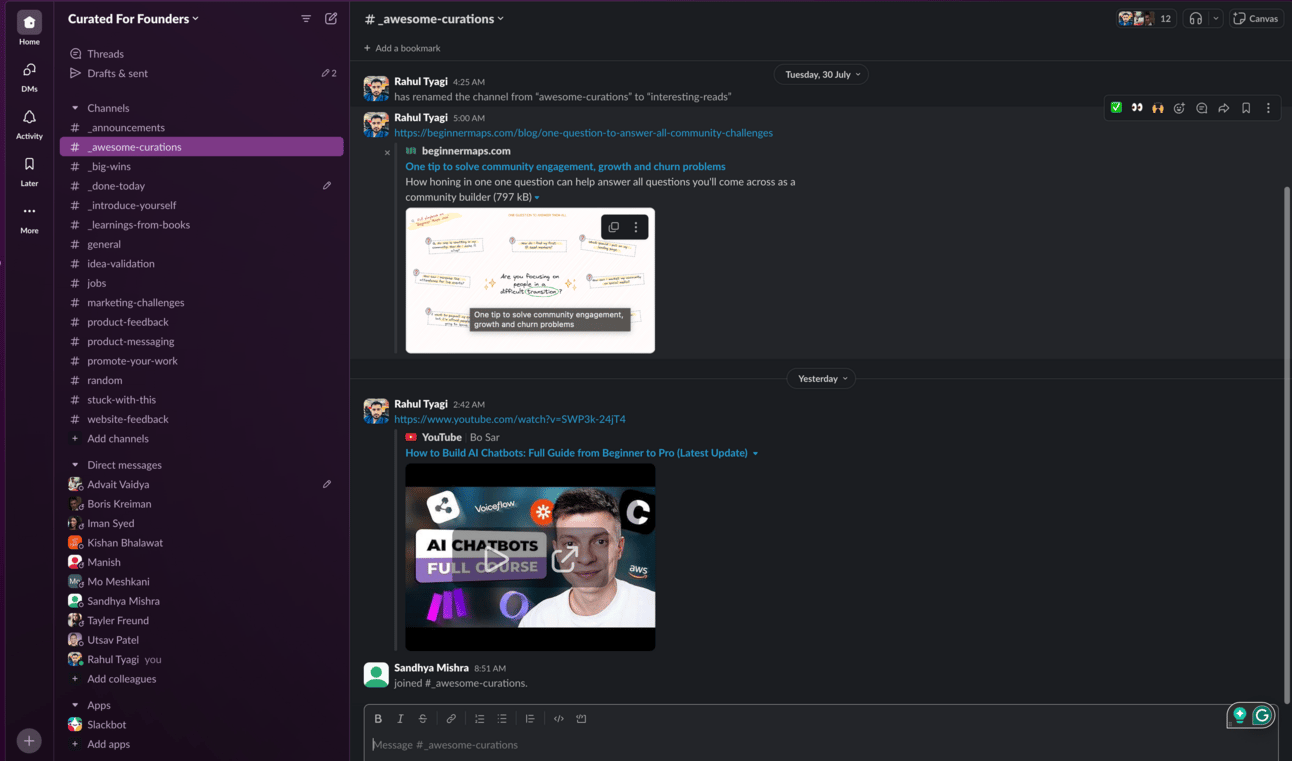
Task: Open the Later saved items
Action: coord(29,170)
